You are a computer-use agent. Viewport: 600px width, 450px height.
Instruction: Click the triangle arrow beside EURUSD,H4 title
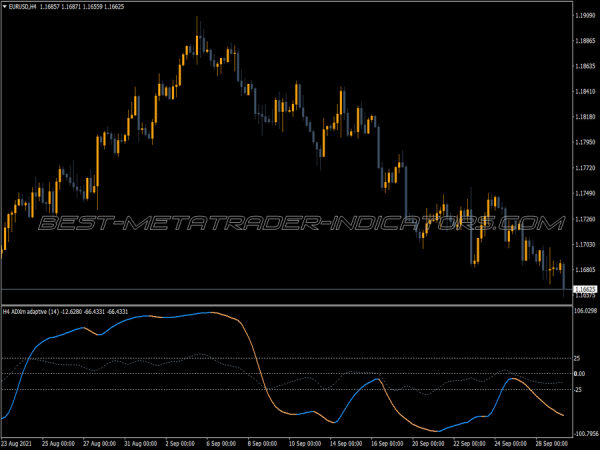click(5, 7)
